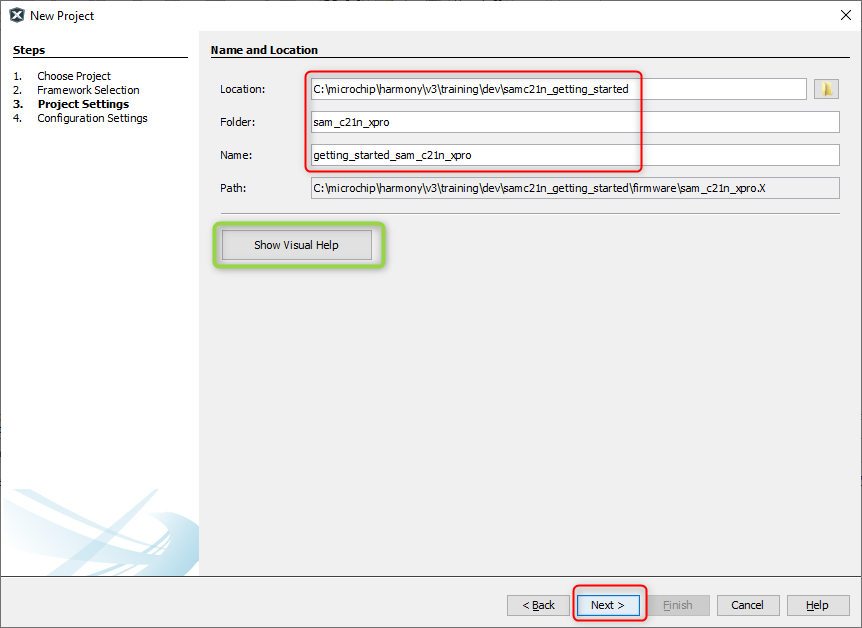Screen dimensions: 862x628
Task: Click the browse folder icon beside Location
Action: click(826, 89)
